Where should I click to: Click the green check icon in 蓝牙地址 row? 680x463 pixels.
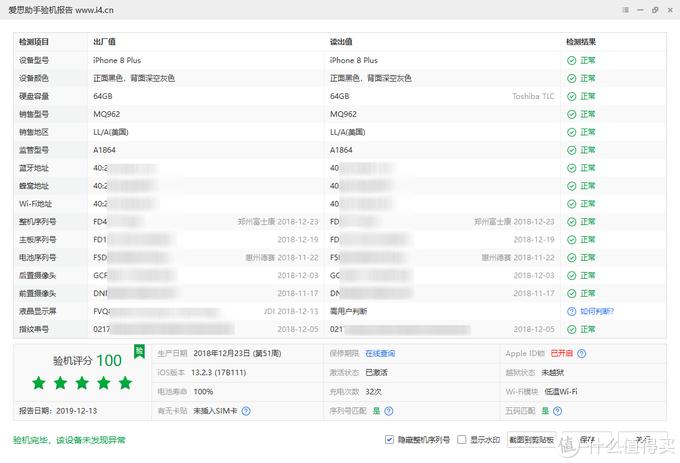point(572,168)
